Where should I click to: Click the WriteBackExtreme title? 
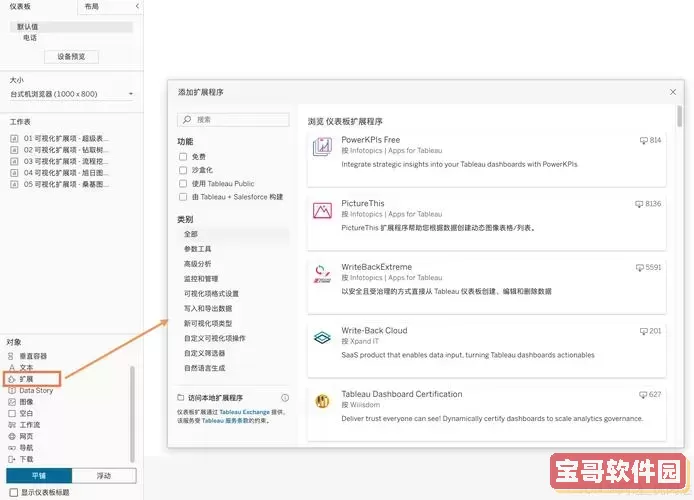[x=377, y=267]
